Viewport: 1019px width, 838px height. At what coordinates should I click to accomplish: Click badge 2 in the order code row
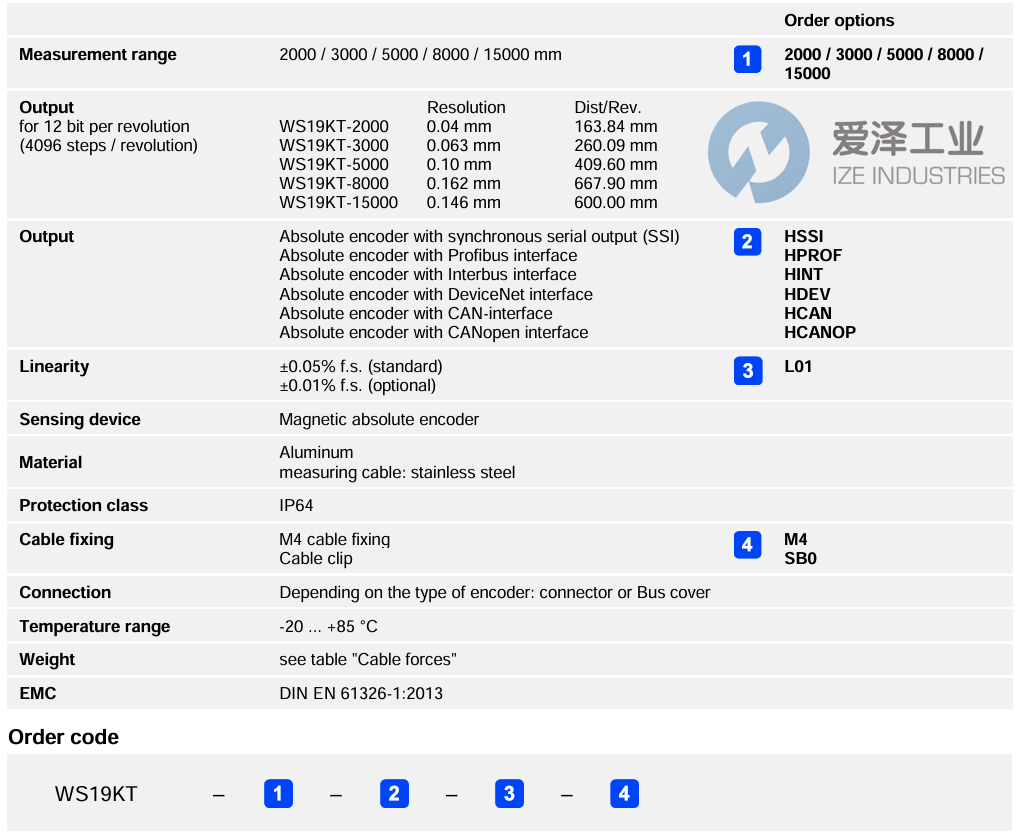coord(394,793)
